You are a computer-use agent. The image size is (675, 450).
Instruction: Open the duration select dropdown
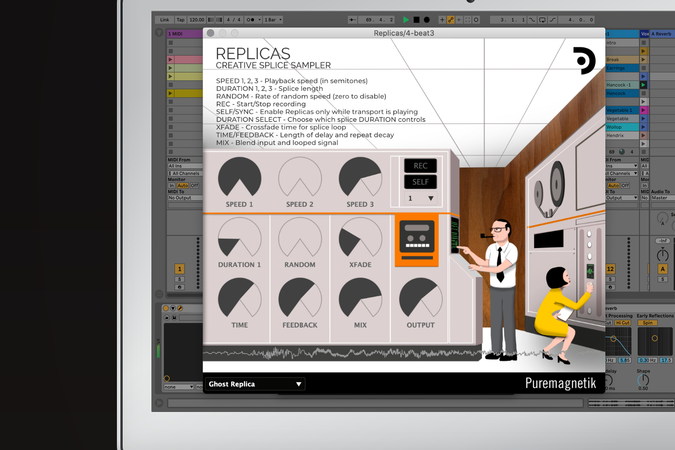(x=420, y=198)
